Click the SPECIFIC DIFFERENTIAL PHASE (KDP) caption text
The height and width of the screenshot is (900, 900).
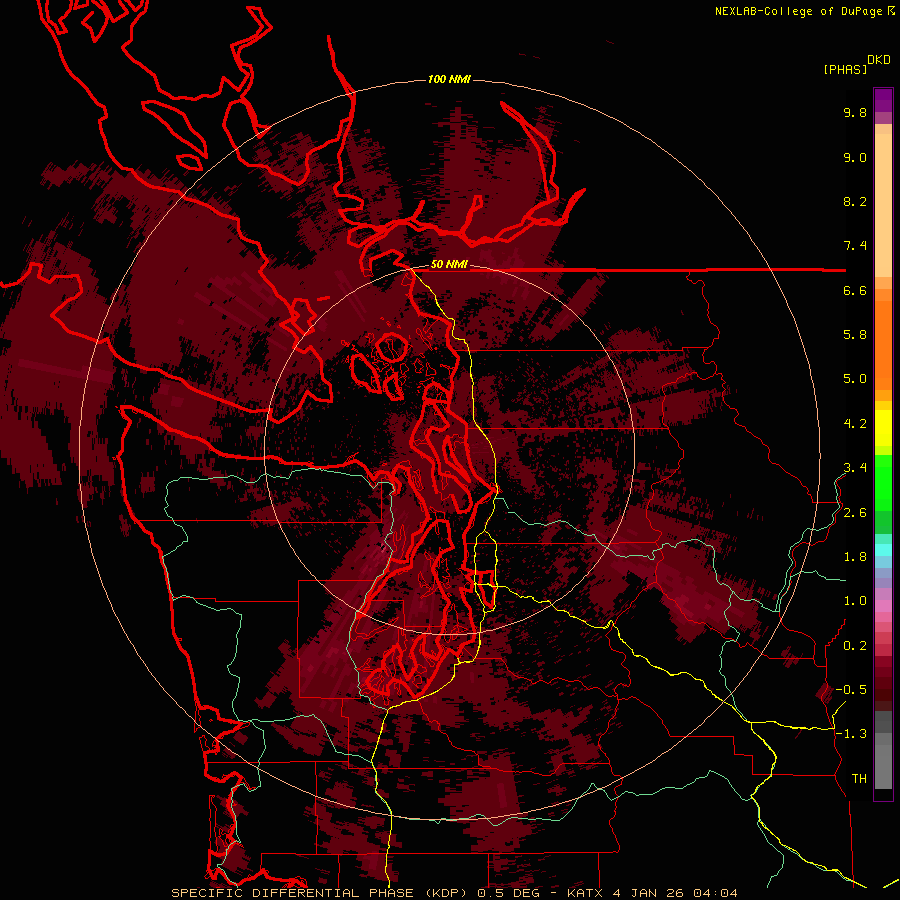click(318, 893)
